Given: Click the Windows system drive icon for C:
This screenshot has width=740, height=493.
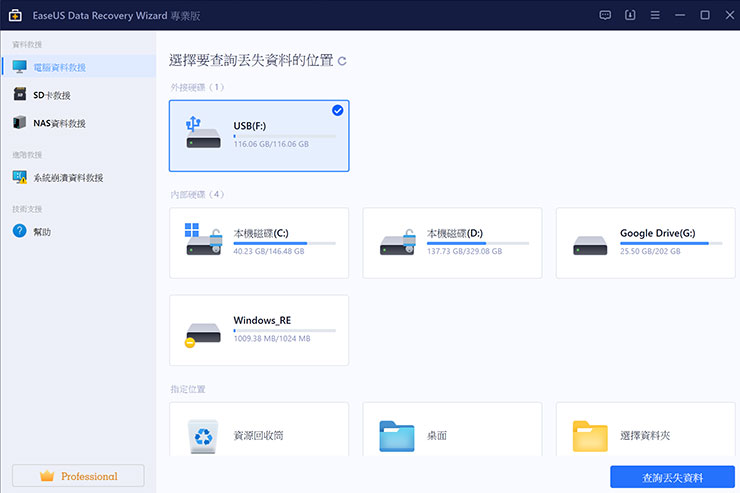Looking at the screenshot, I should click(x=203, y=239).
